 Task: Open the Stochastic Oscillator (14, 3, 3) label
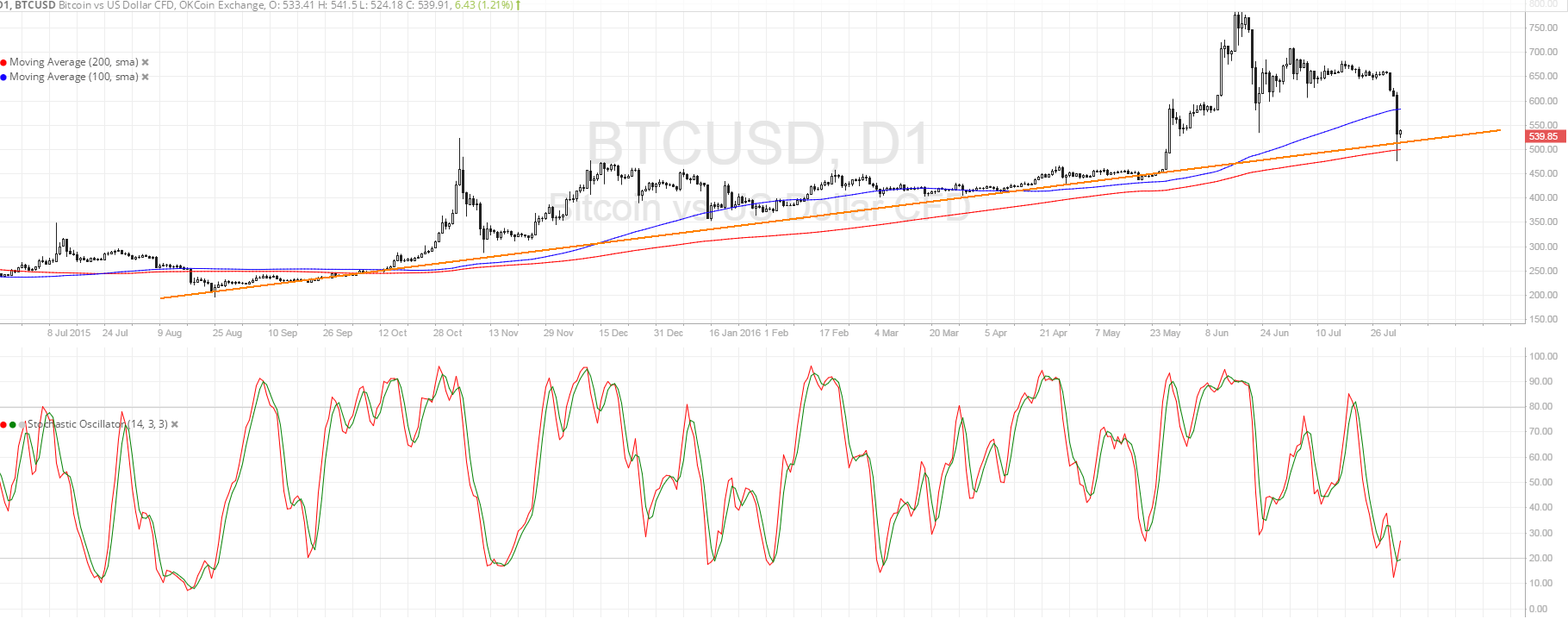[x=97, y=424]
